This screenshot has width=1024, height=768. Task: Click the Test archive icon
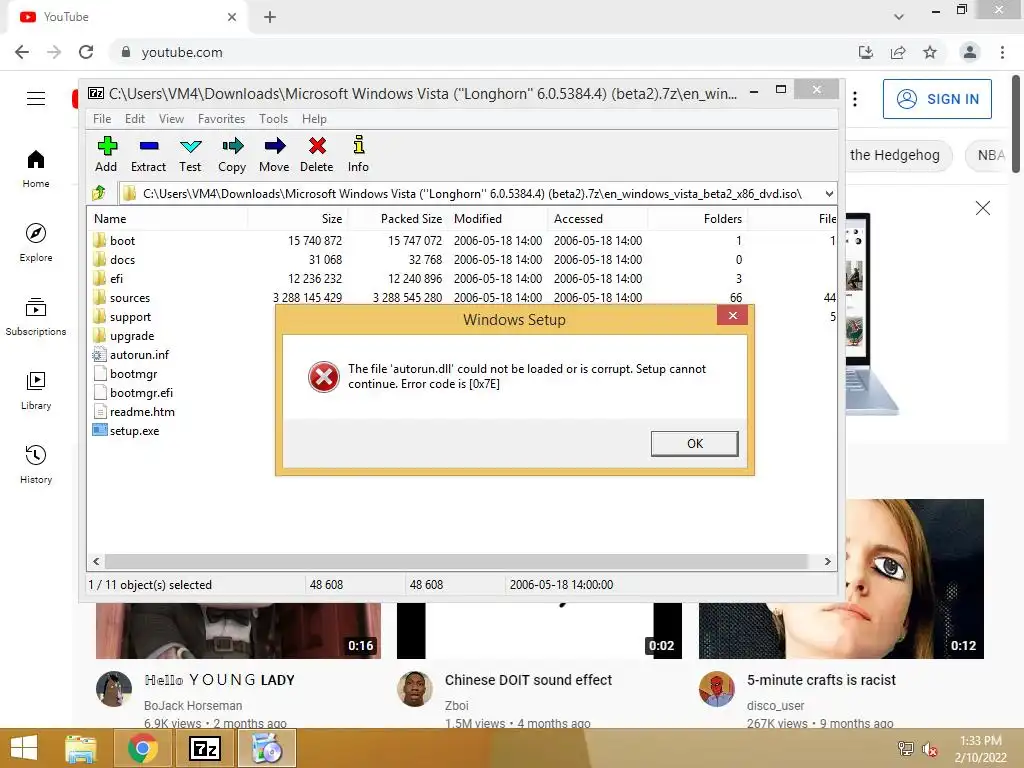(x=190, y=155)
